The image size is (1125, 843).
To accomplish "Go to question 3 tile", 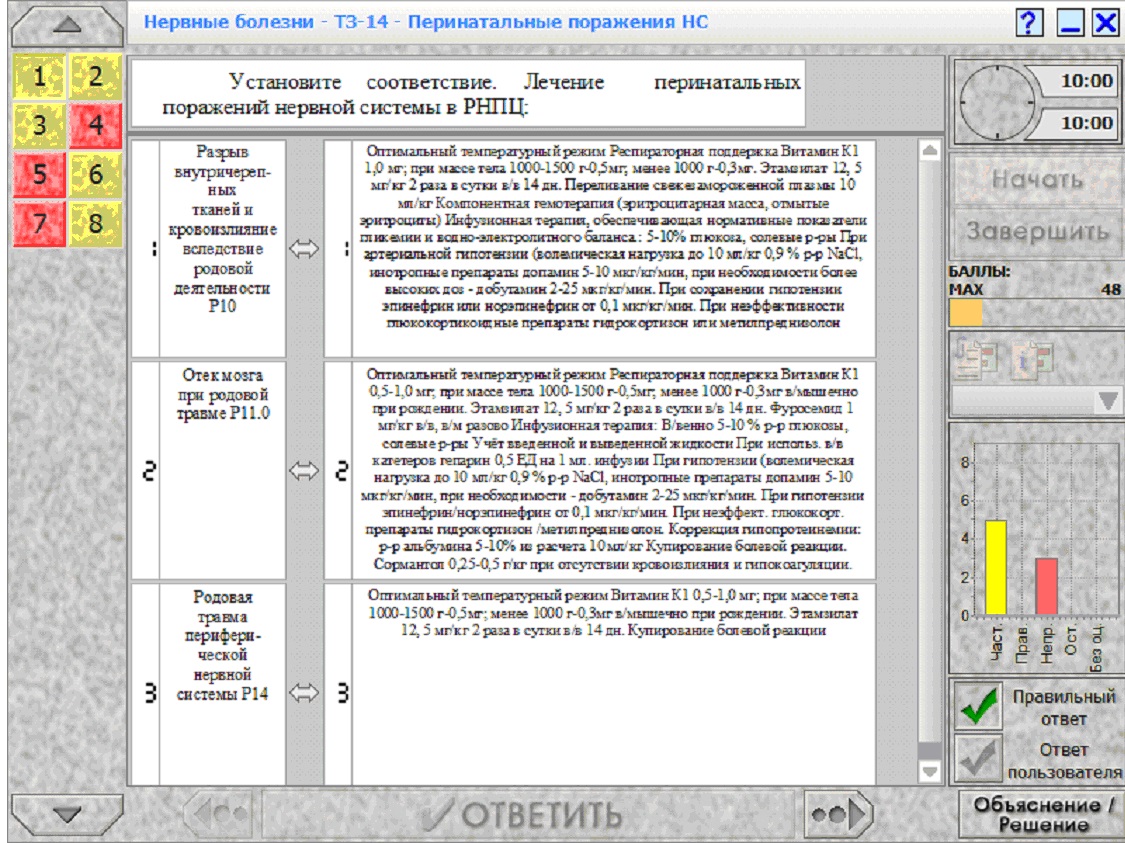I will point(39,125).
